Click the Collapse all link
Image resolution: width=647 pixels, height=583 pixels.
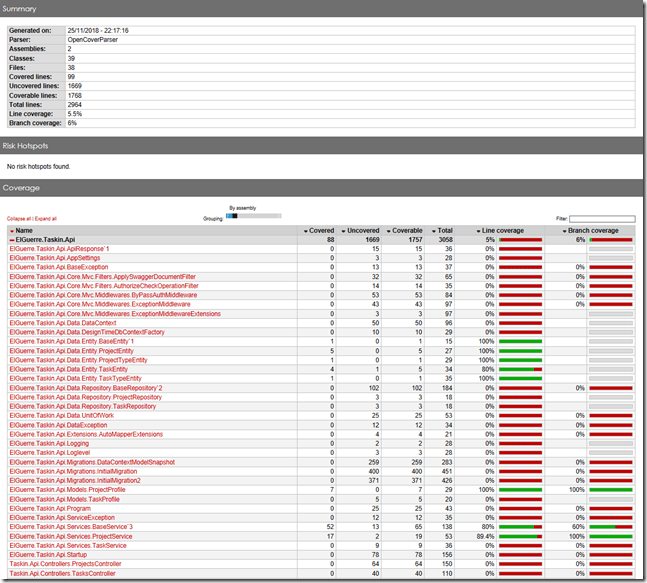(18, 218)
